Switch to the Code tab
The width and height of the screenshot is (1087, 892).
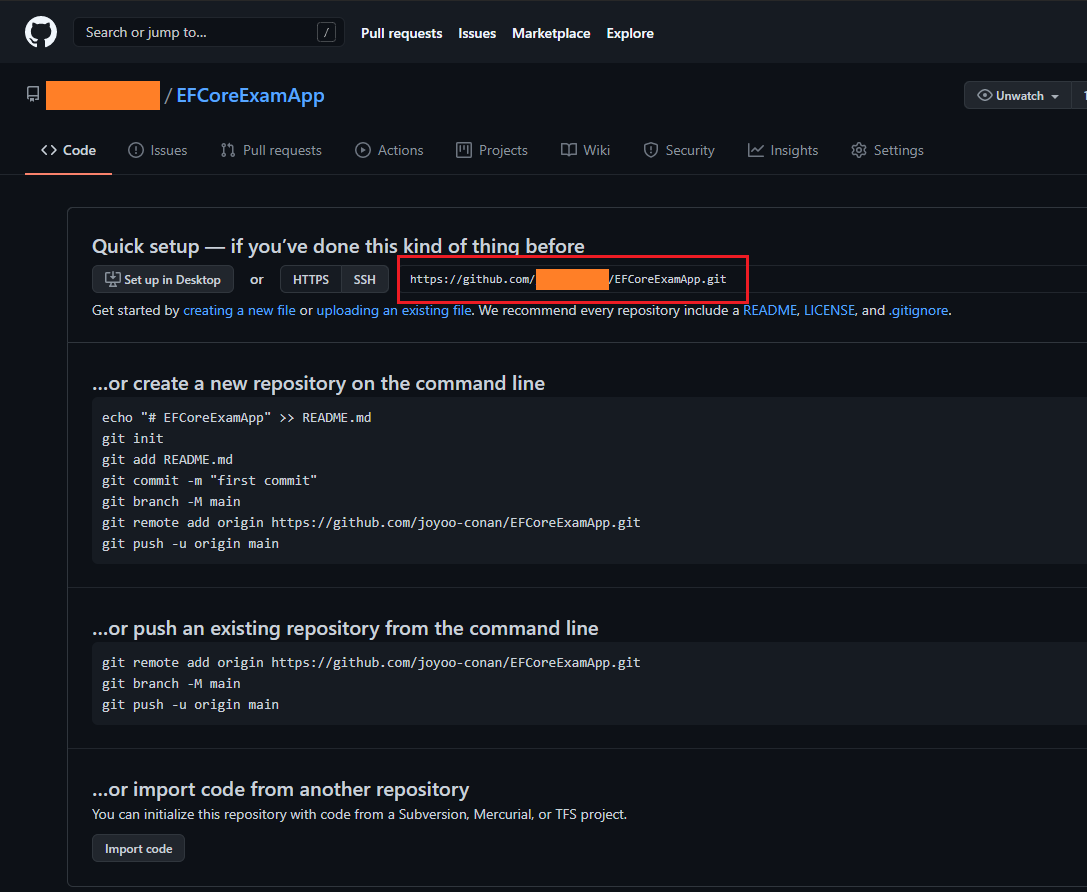coord(68,150)
